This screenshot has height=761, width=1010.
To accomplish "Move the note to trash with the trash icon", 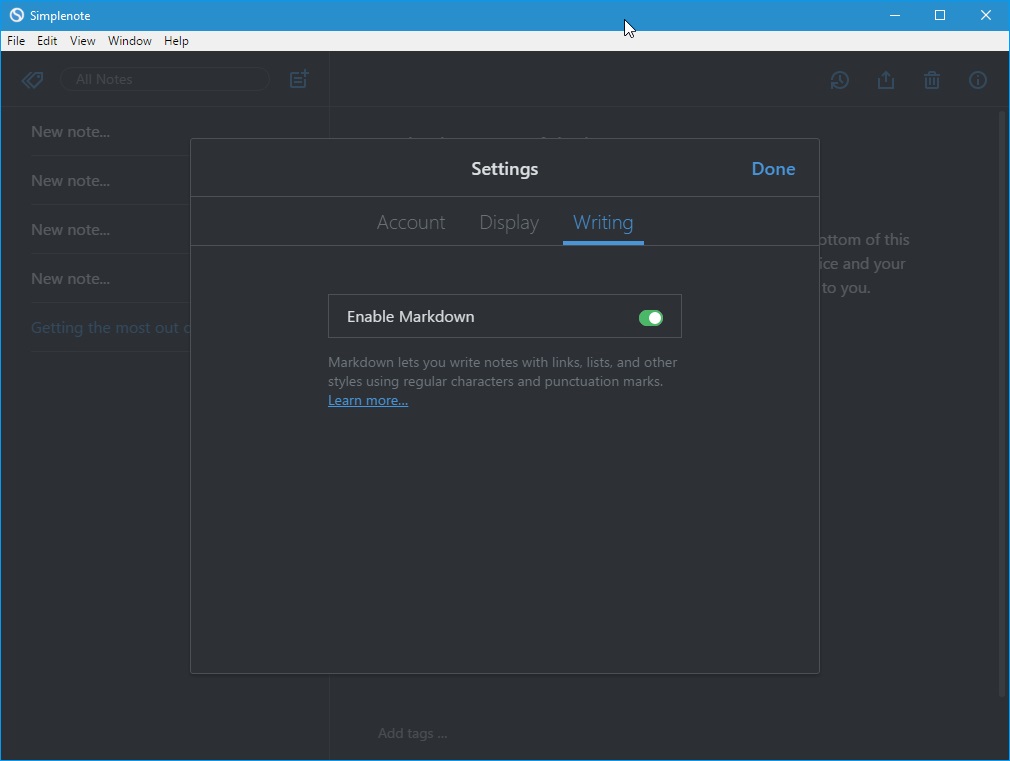I will tap(931, 80).
